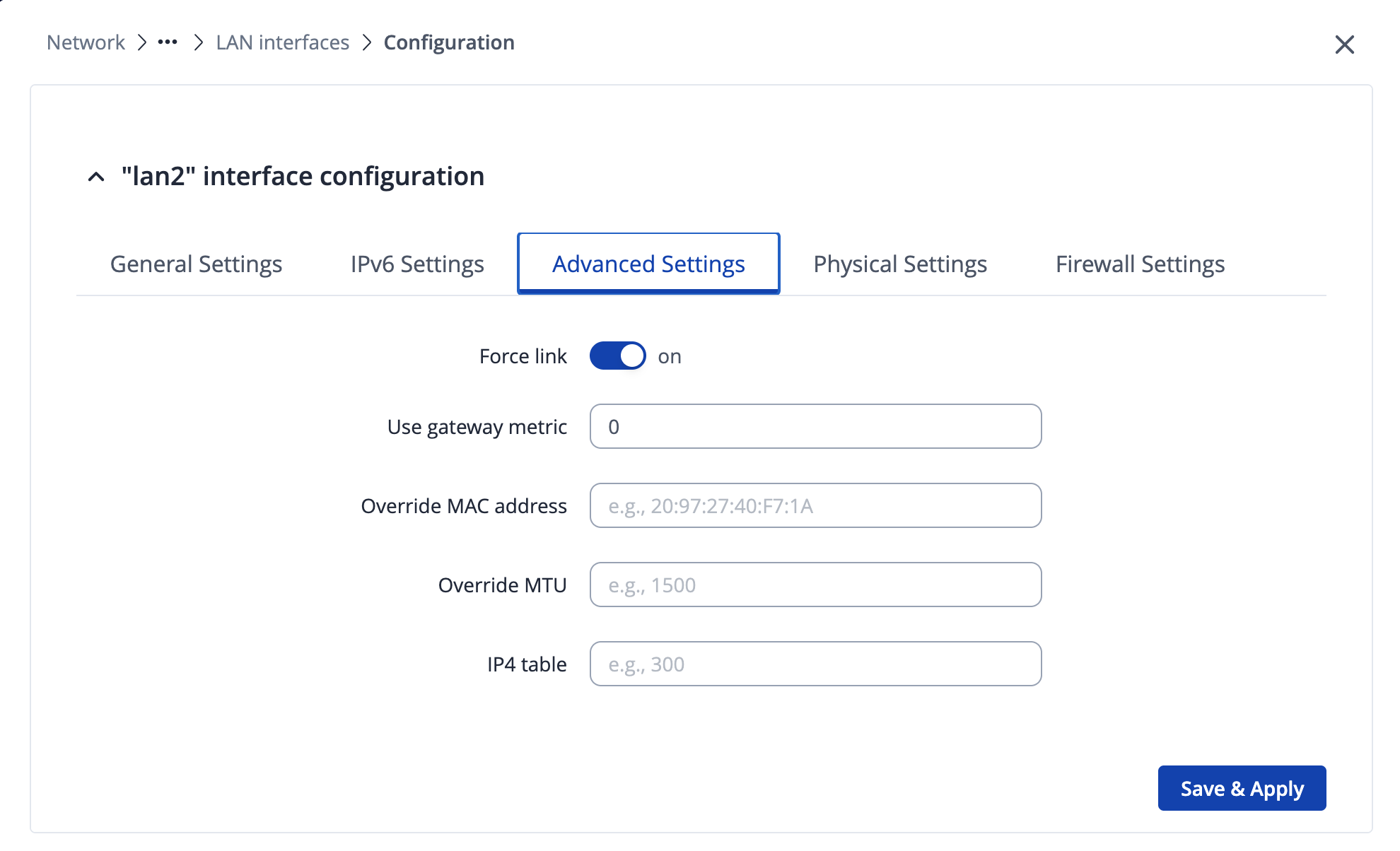Close the configuration dialog with X icon
This screenshot has width=1400, height=851.
pyautogui.click(x=1344, y=45)
